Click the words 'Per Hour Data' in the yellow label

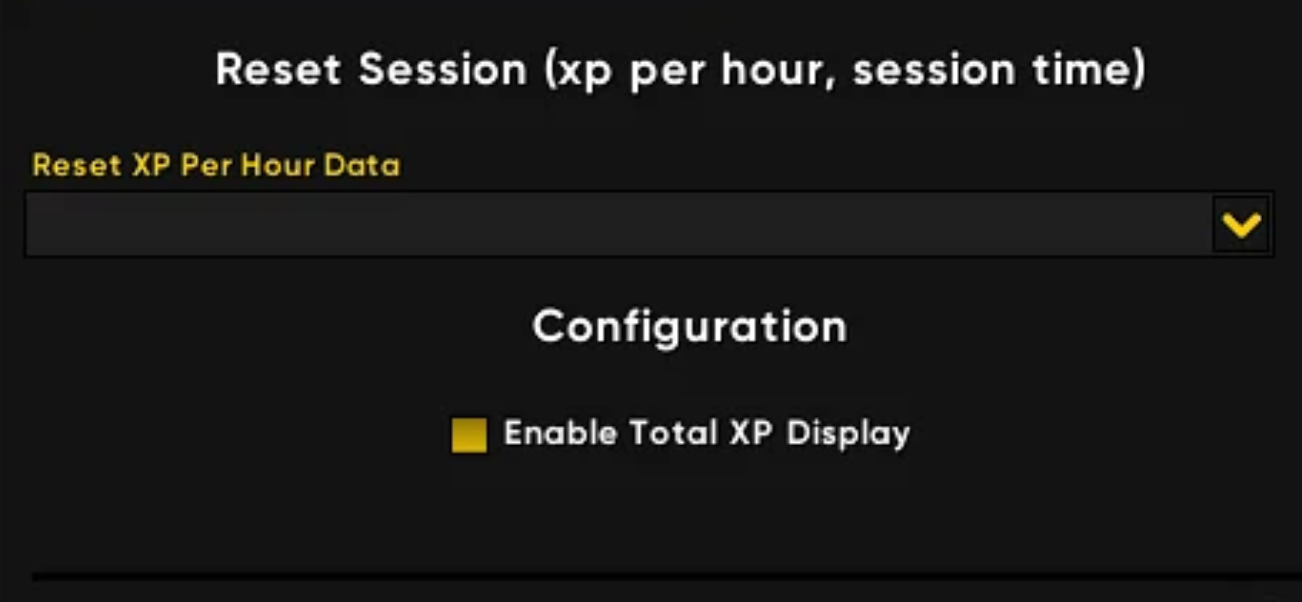coord(290,165)
